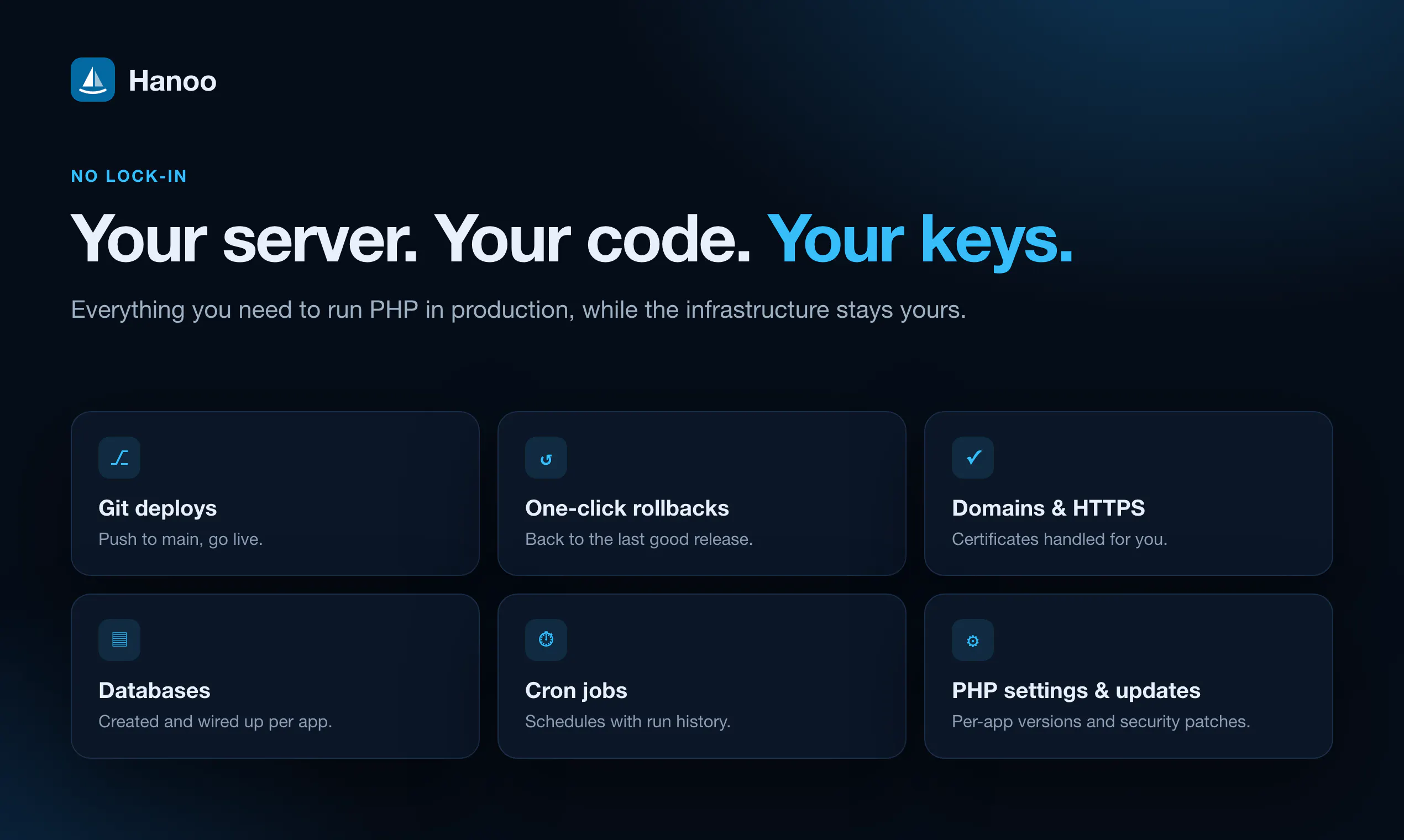Click the Cron jobs clock icon

pyautogui.click(x=546, y=639)
